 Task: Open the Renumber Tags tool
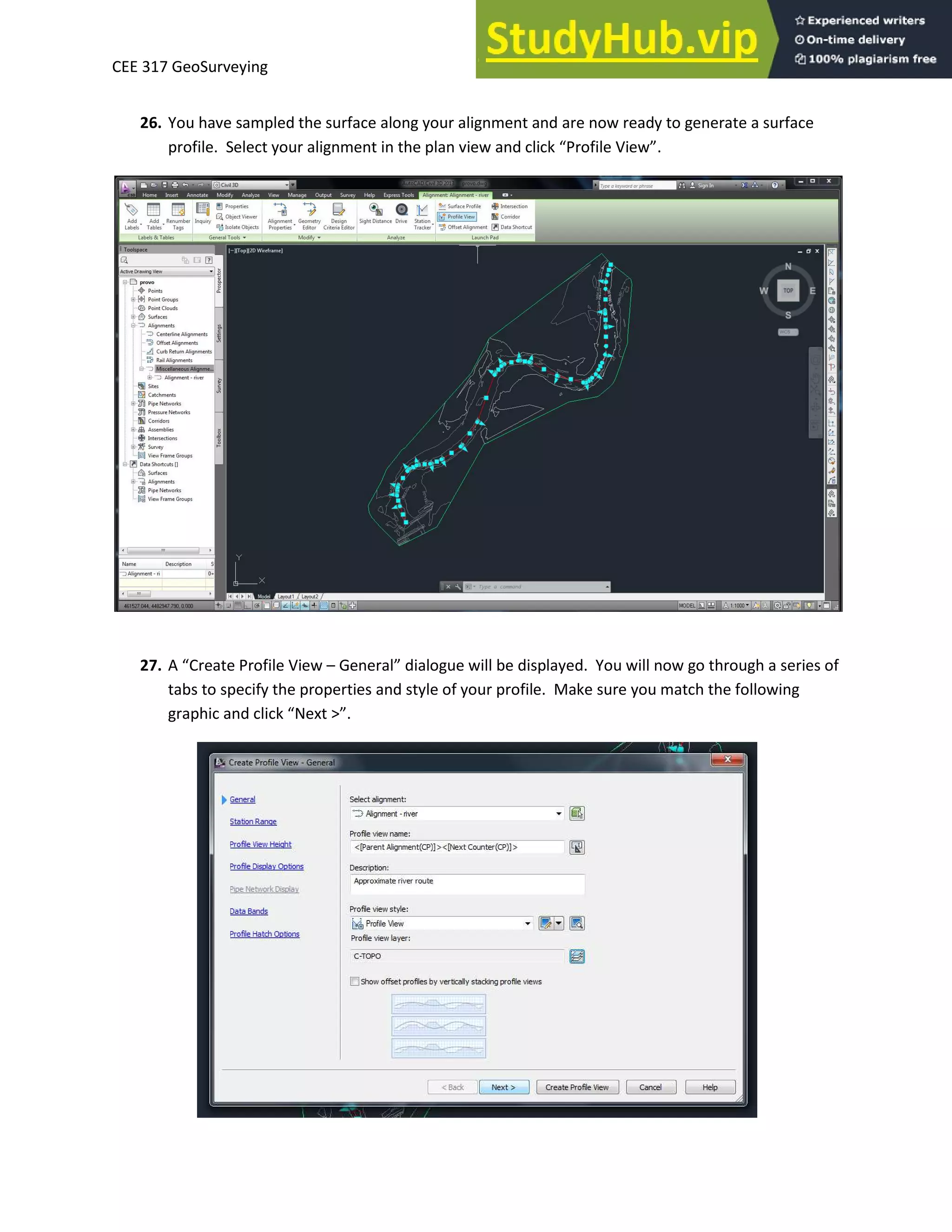click(178, 217)
